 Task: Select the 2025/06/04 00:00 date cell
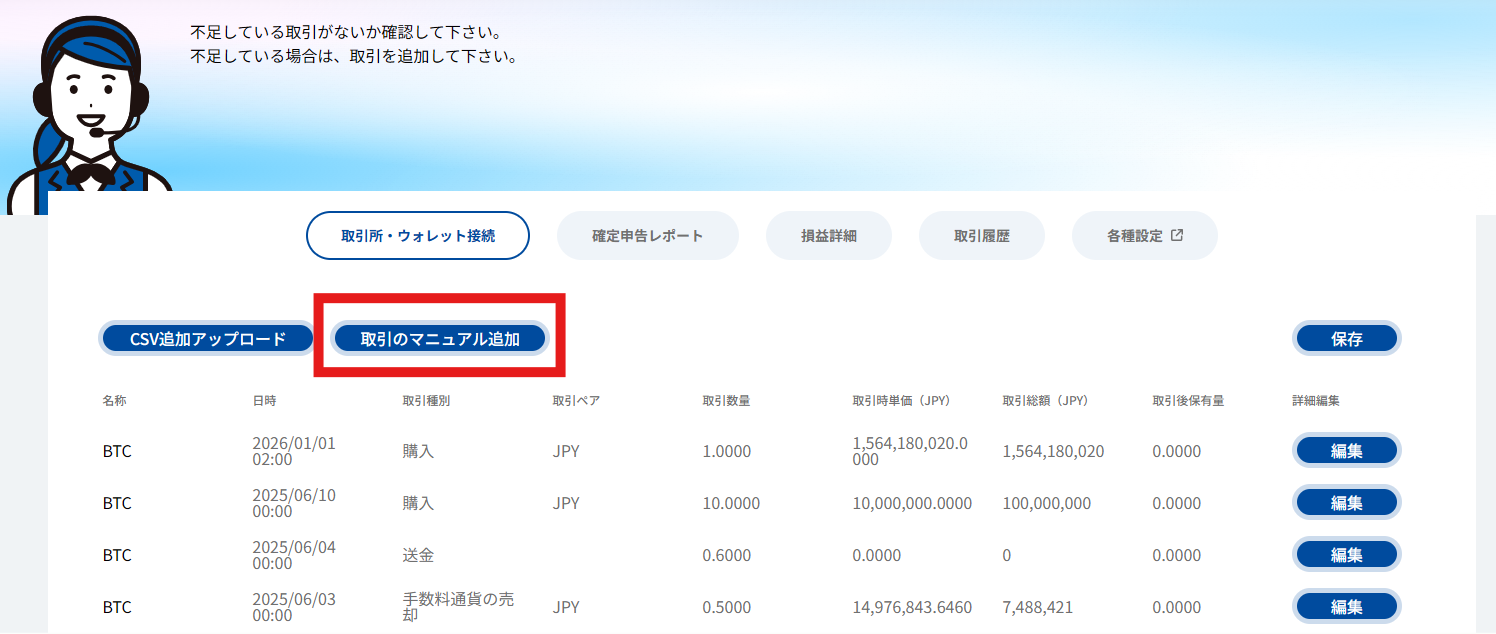coord(294,555)
